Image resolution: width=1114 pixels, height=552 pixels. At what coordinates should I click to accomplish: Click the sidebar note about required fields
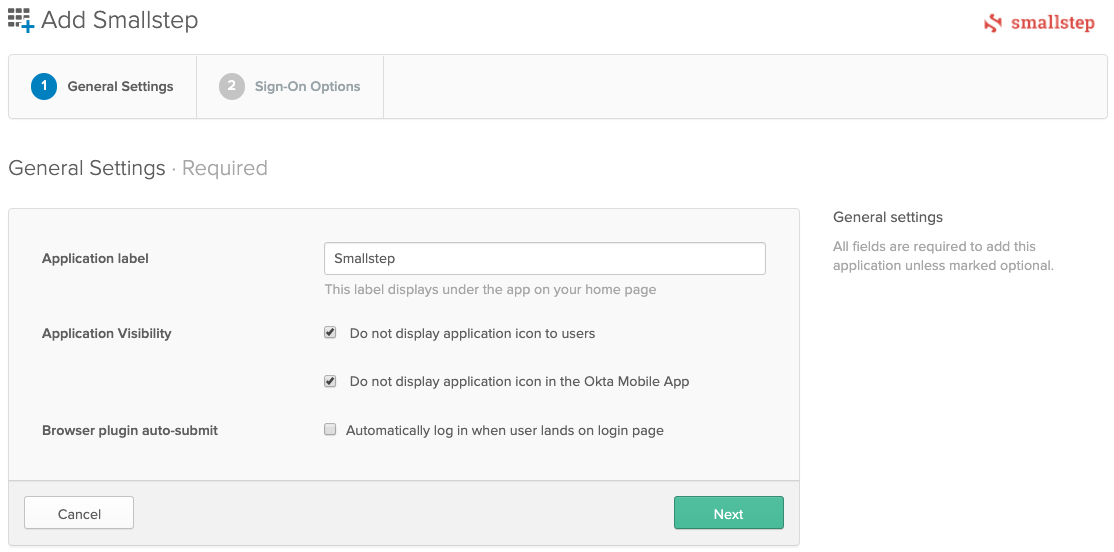pos(942,256)
